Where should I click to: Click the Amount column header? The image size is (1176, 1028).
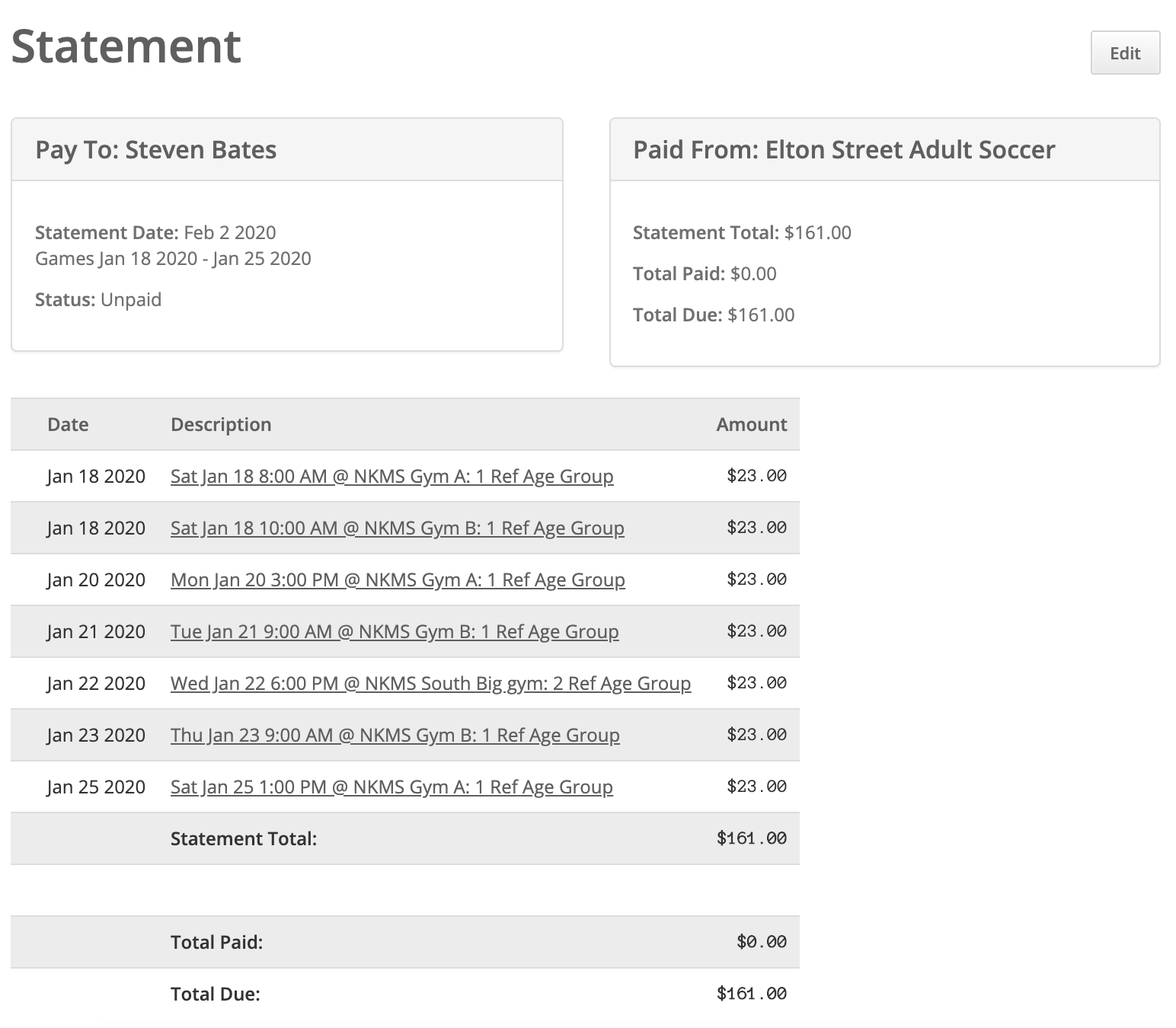(751, 424)
